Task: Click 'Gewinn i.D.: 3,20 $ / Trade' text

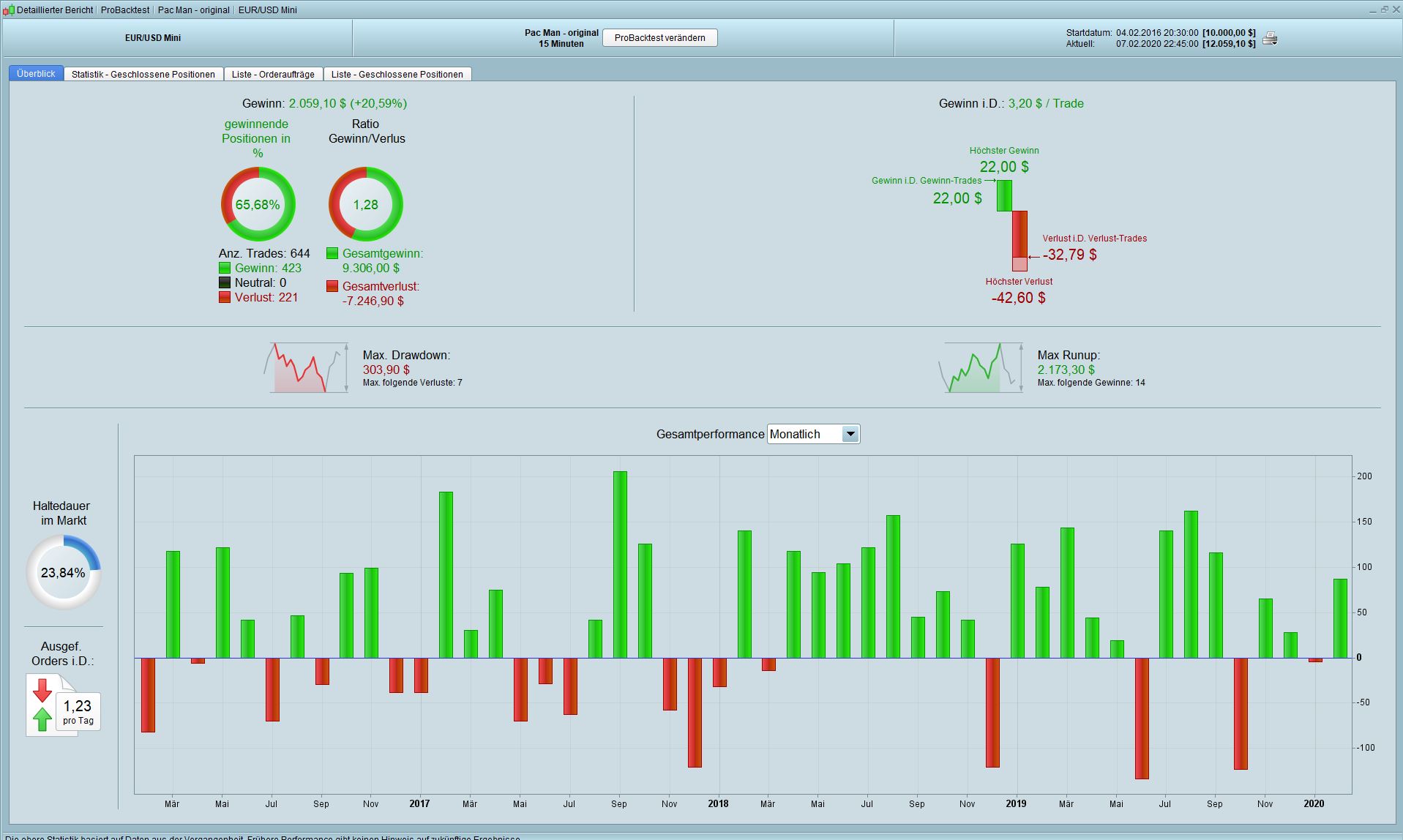Action: click(x=1011, y=103)
